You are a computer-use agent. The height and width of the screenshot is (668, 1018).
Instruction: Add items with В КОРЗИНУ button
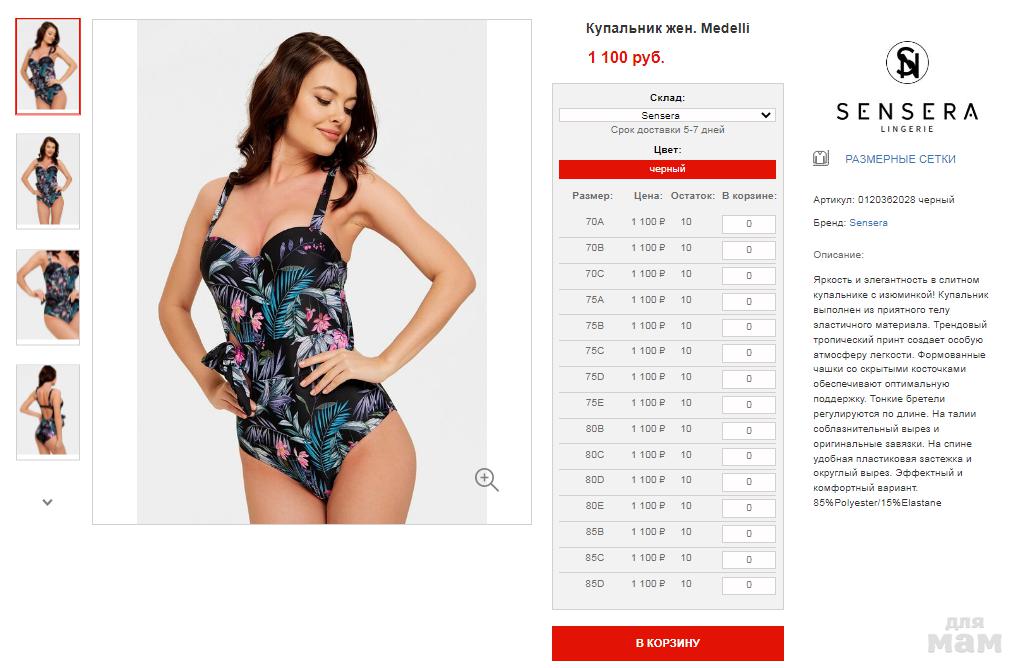(667, 643)
